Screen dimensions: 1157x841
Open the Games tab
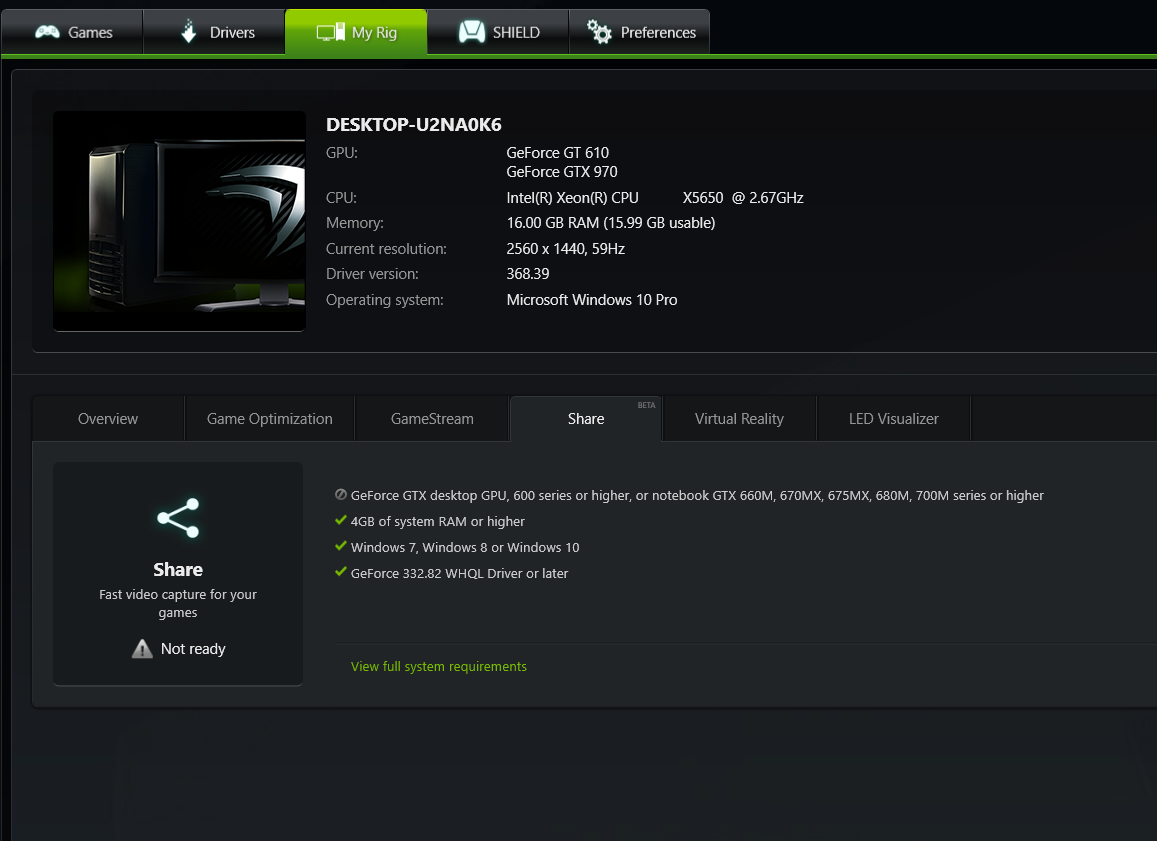[72, 32]
